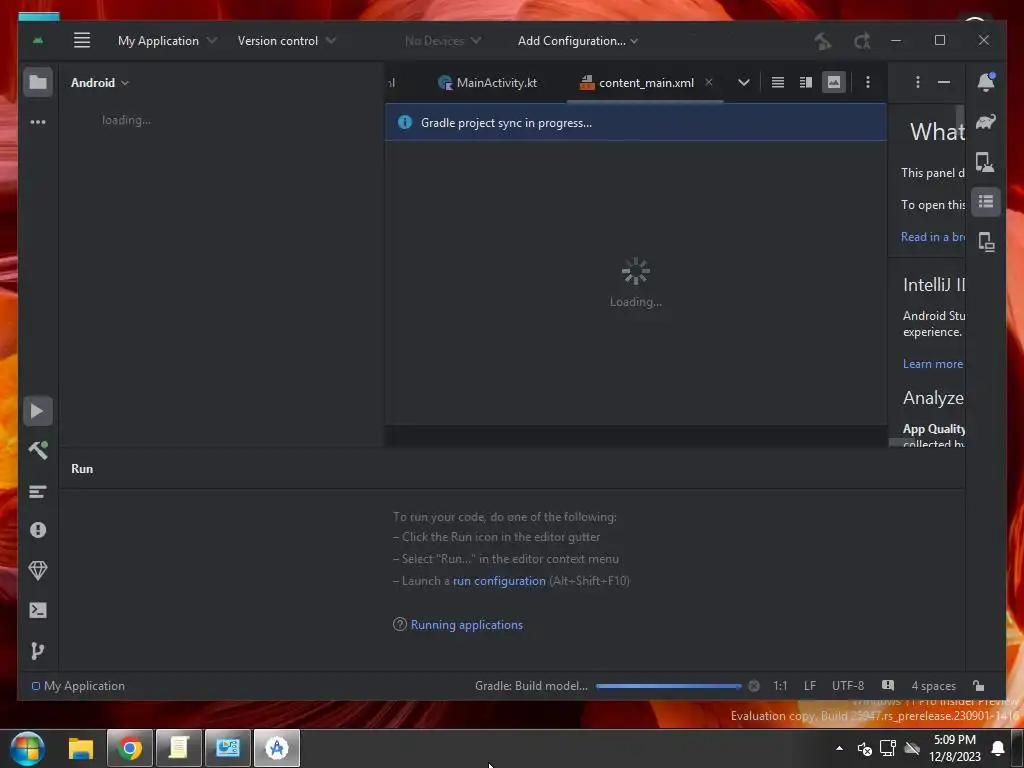The width and height of the screenshot is (1024, 768).
Task: Close the content_main.xml tab
Action: (x=709, y=82)
